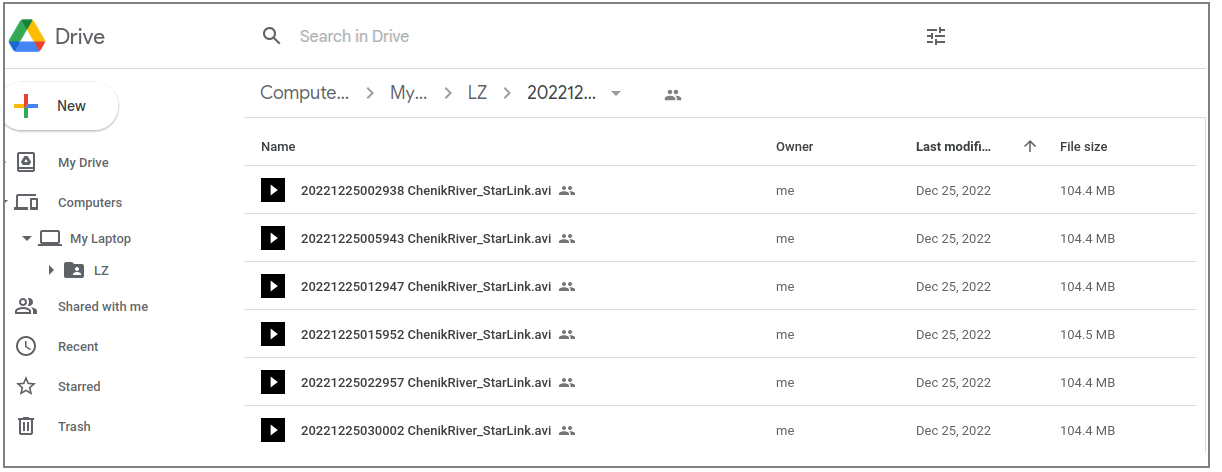Open Shared with me
Image resolution: width=1222 pixels, height=472 pixels.
102,307
